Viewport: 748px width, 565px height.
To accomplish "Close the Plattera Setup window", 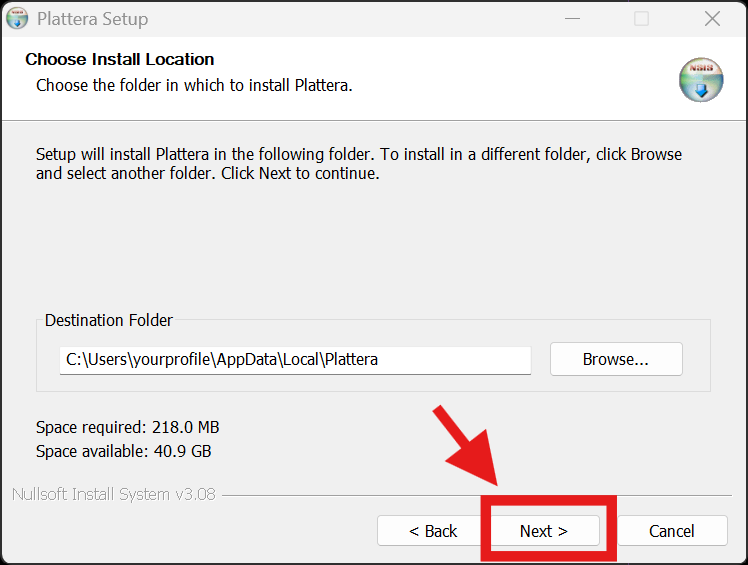I will pyautogui.click(x=712, y=18).
